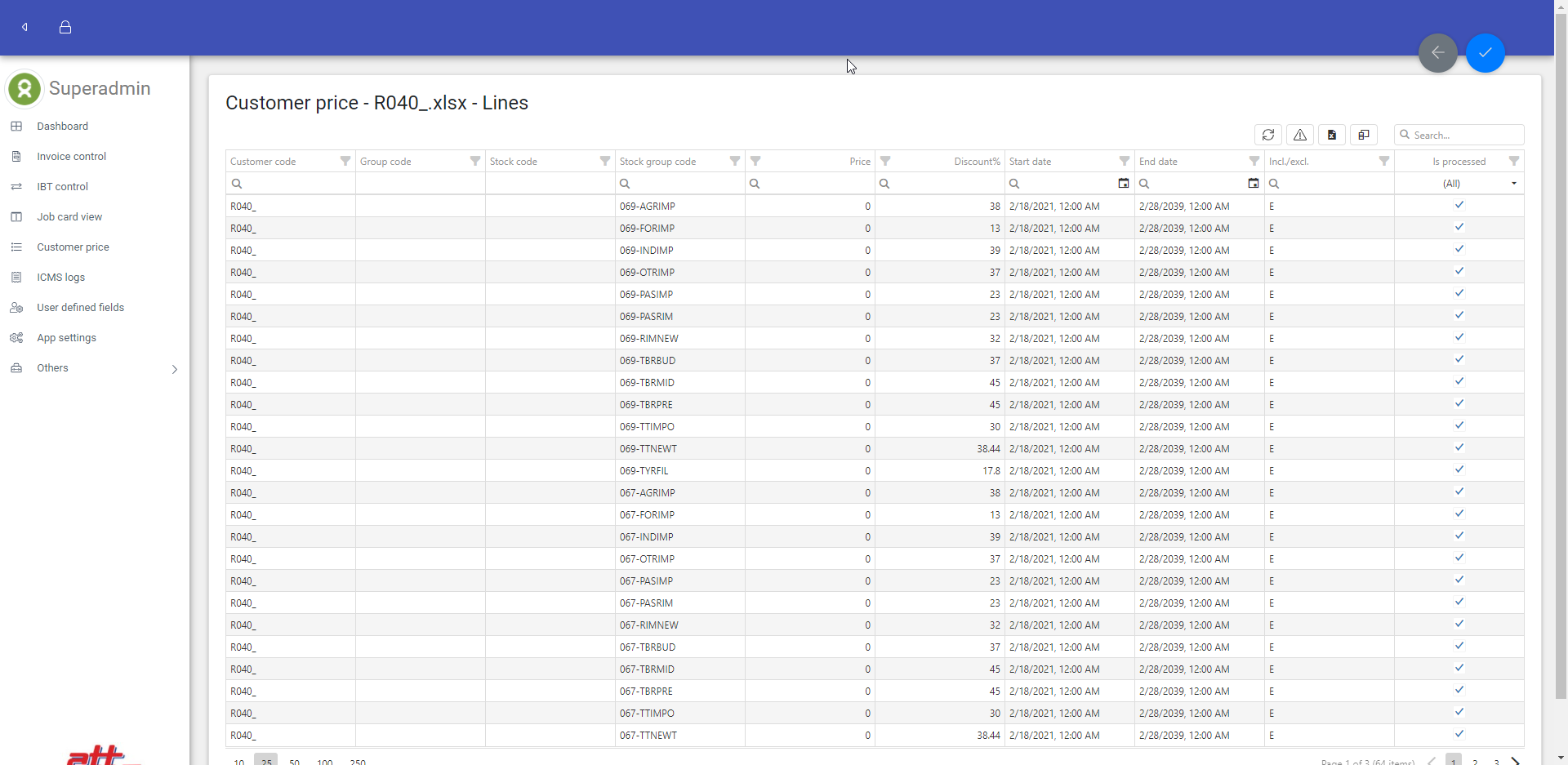The image size is (1568, 765).
Task: Go to Job card view
Action: point(69,217)
